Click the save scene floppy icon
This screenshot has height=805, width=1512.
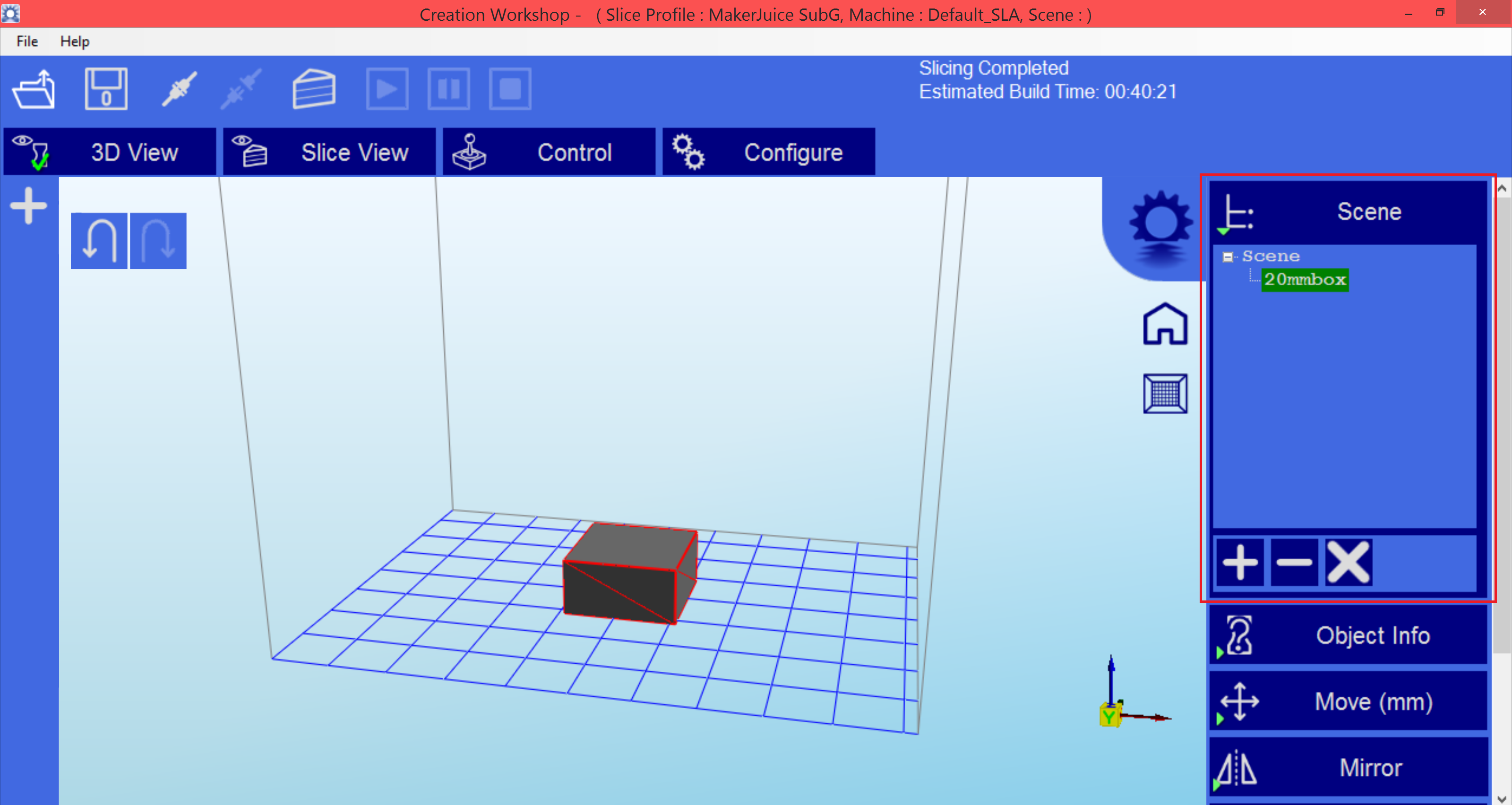(106, 89)
